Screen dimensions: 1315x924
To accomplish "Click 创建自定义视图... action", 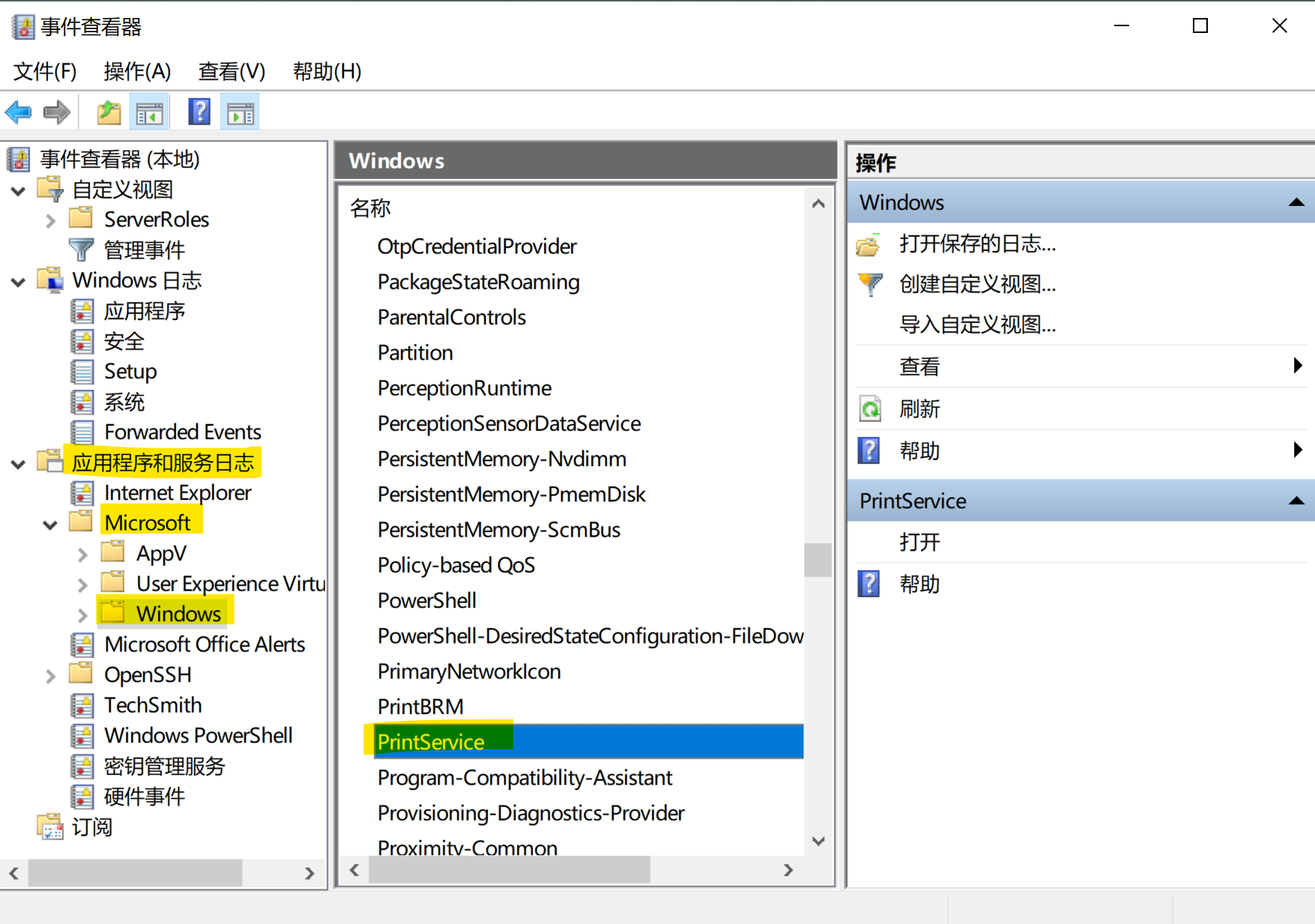I will pos(977,285).
